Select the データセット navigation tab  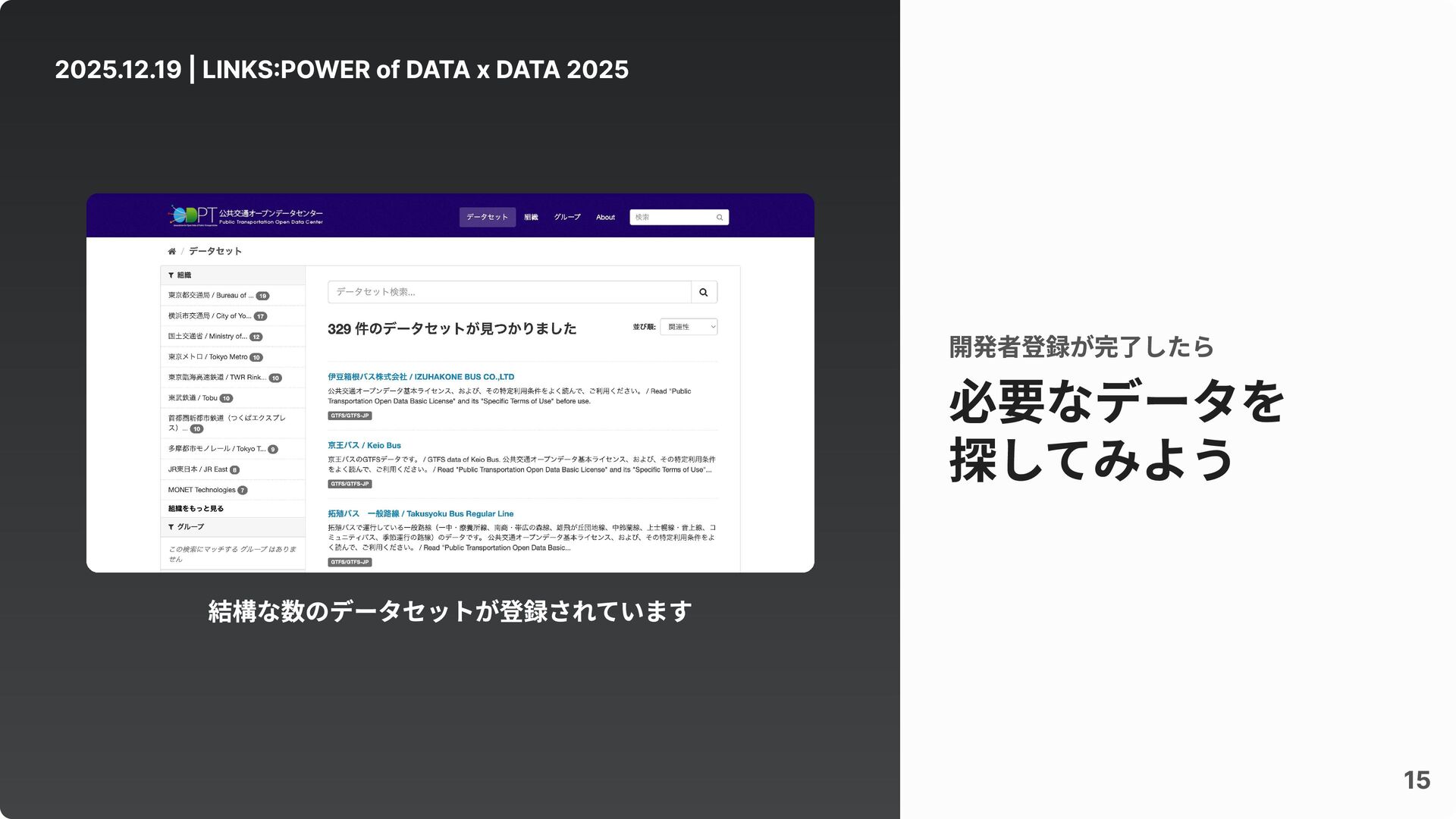click(487, 218)
